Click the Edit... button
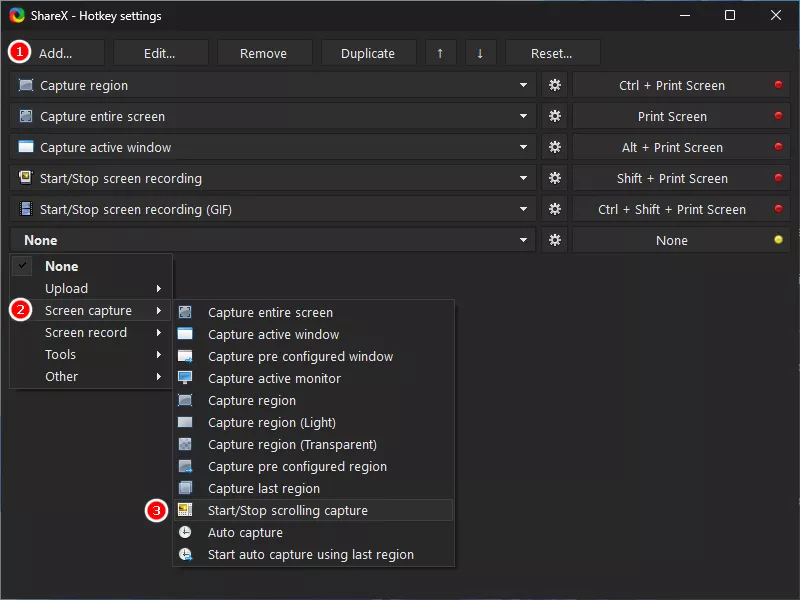 pos(160,53)
